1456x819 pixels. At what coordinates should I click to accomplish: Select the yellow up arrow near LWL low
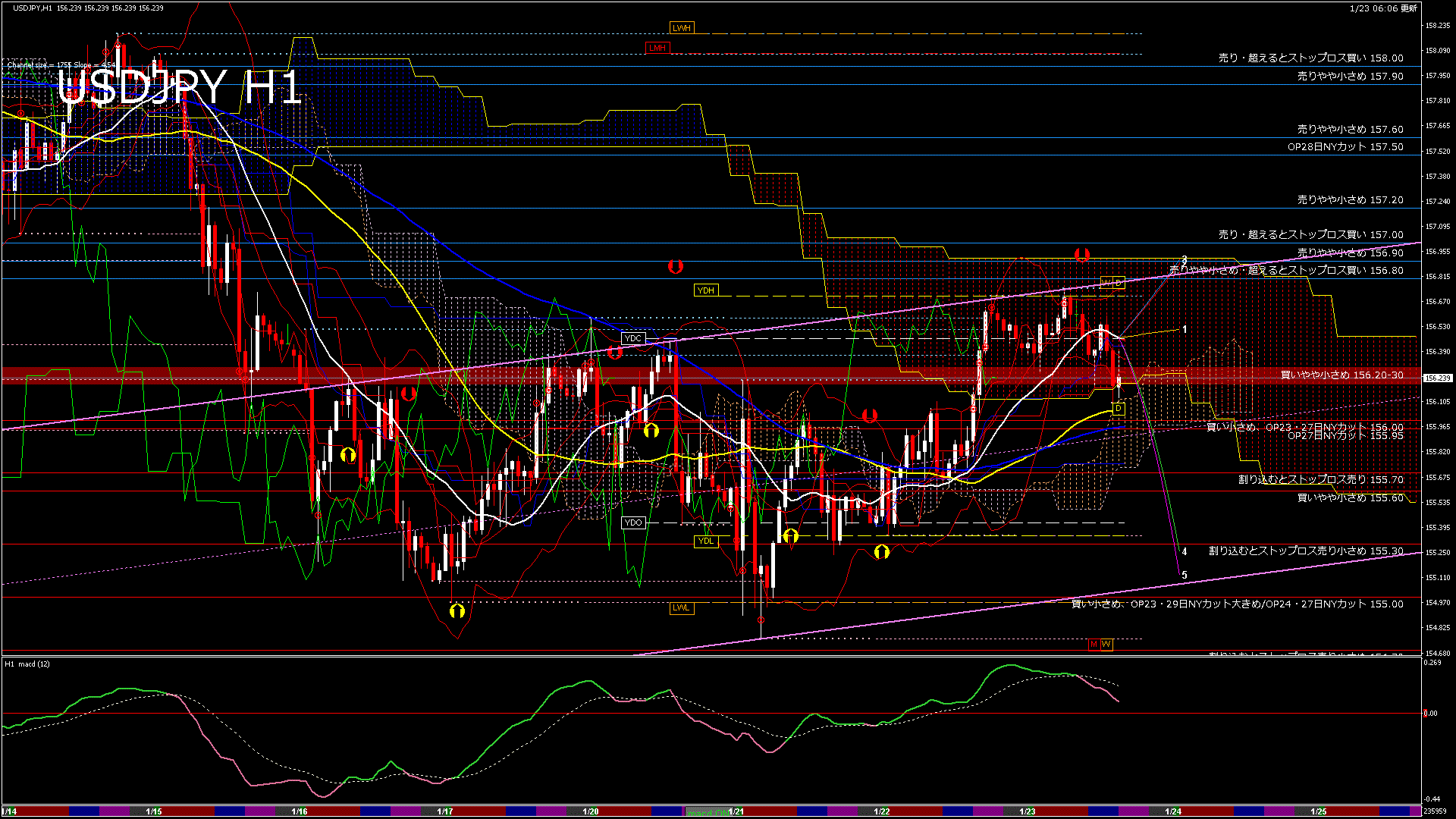(457, 610)
